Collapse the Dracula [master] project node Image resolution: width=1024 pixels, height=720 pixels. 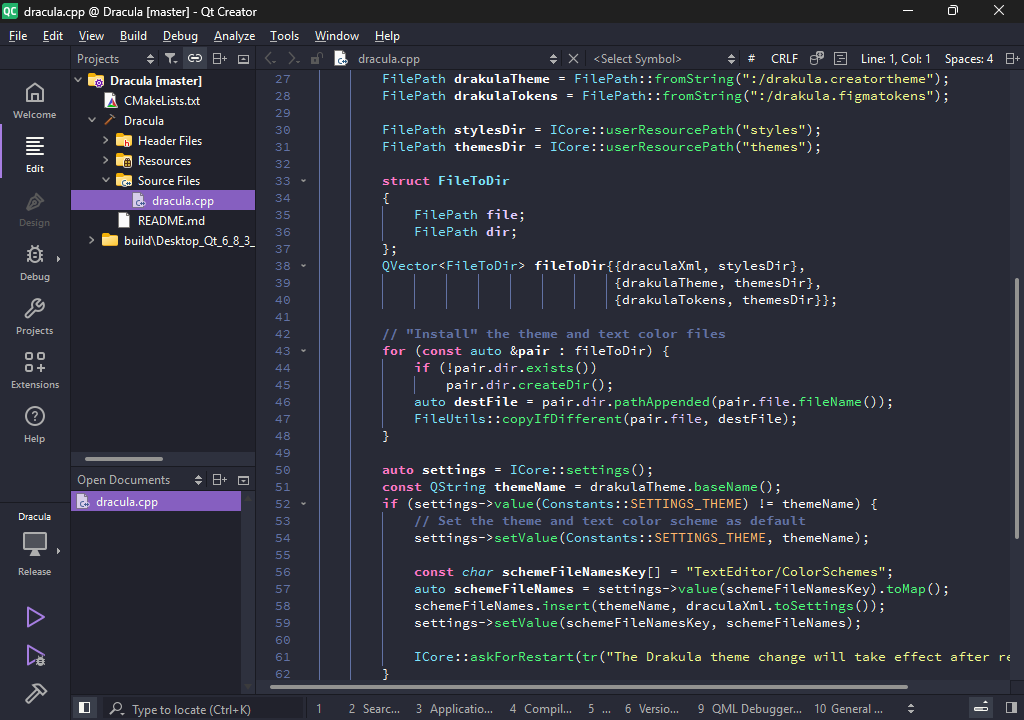click(x=79, y=80)
